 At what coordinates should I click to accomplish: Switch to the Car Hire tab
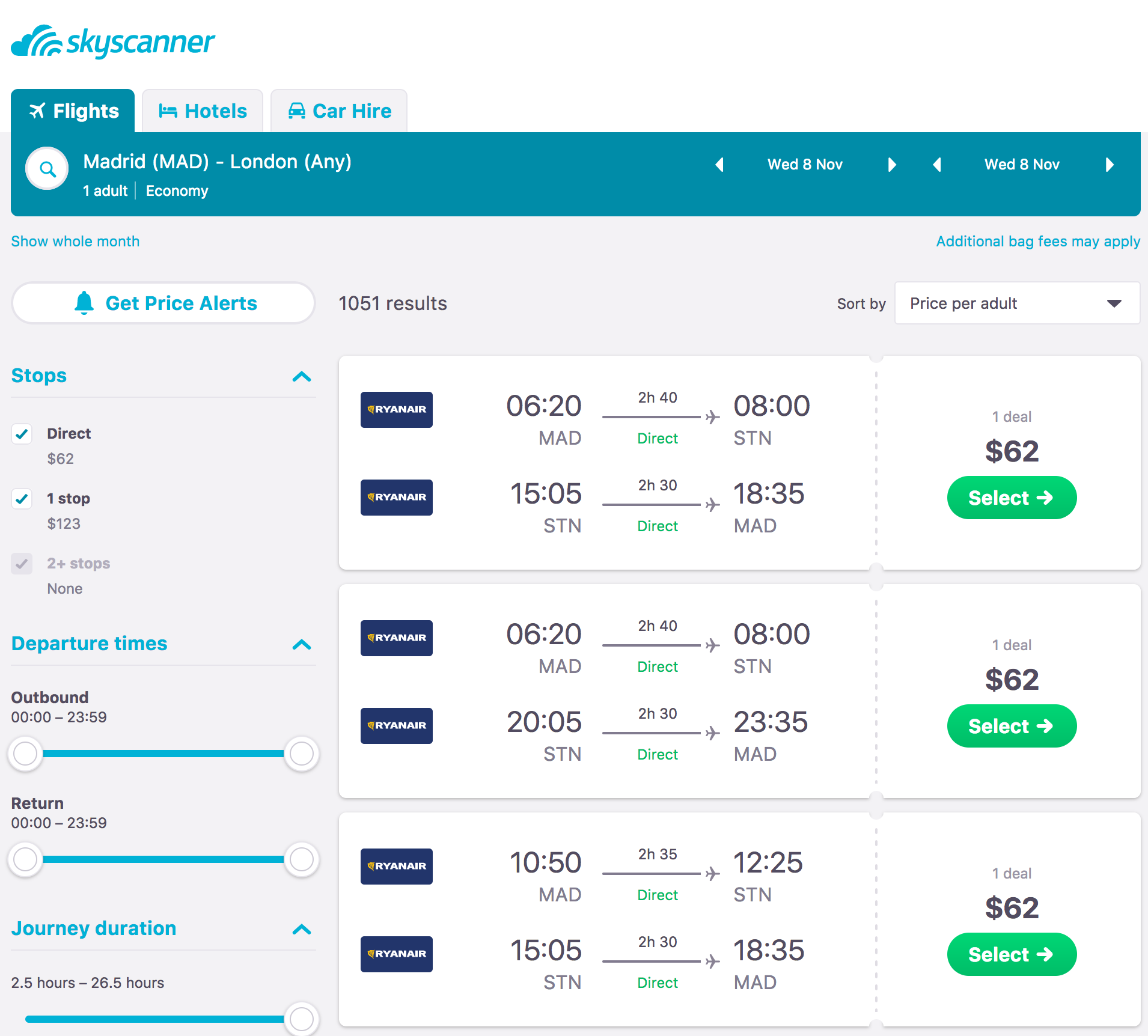340,111
